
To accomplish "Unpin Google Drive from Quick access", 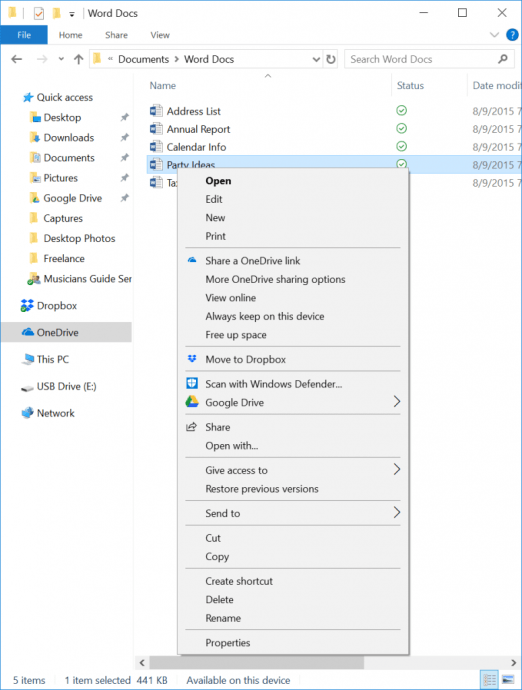I will (x=125, y=198).
